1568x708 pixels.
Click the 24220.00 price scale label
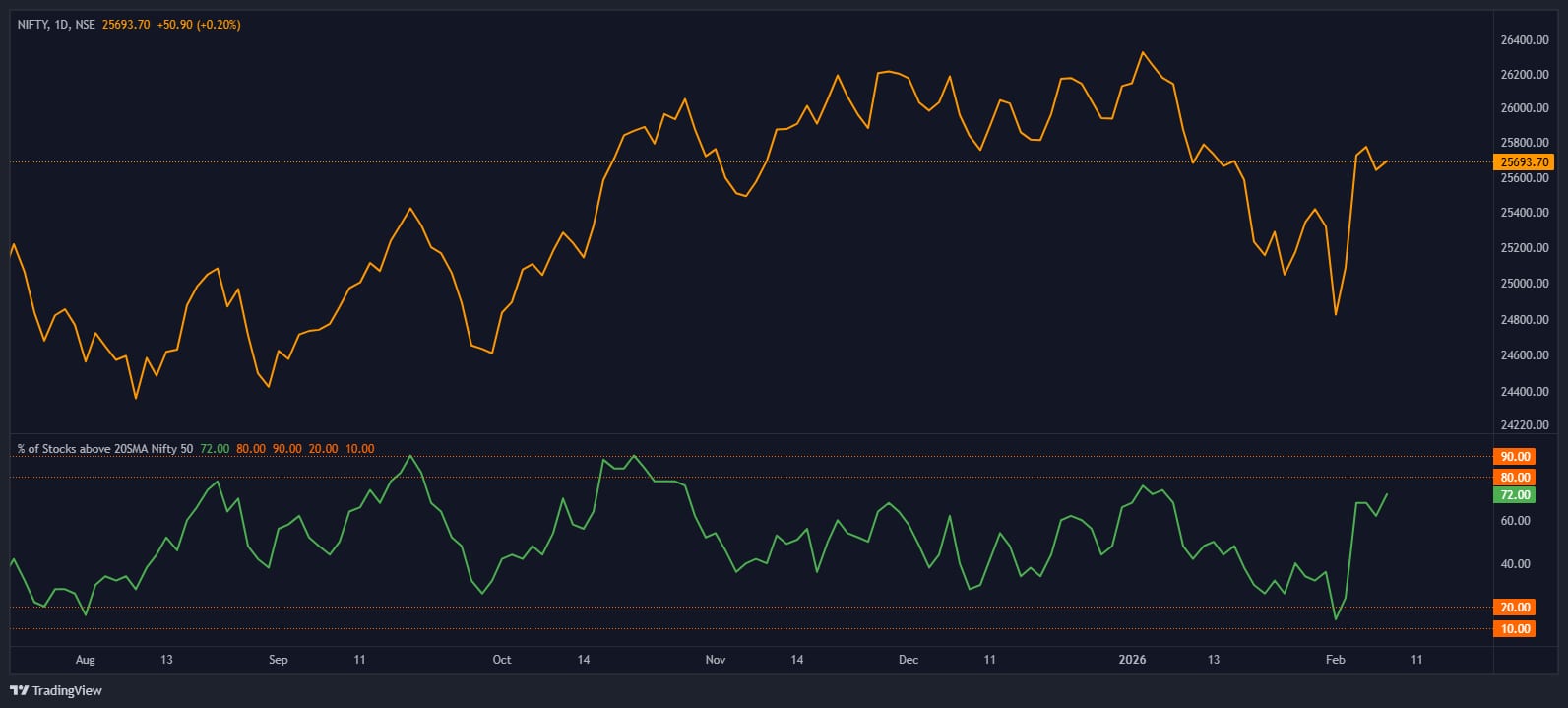pyautogui.click(x=1525, y=425)
